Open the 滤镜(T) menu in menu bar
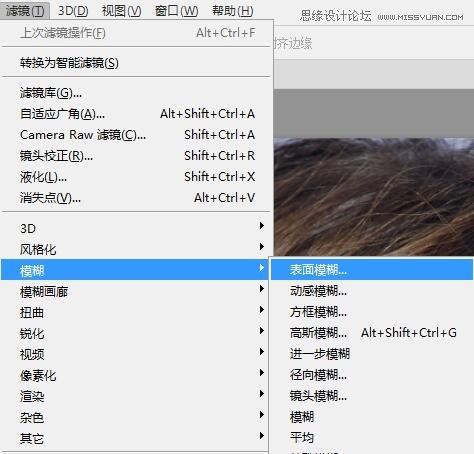474x454 pixels. click(25, 11)
